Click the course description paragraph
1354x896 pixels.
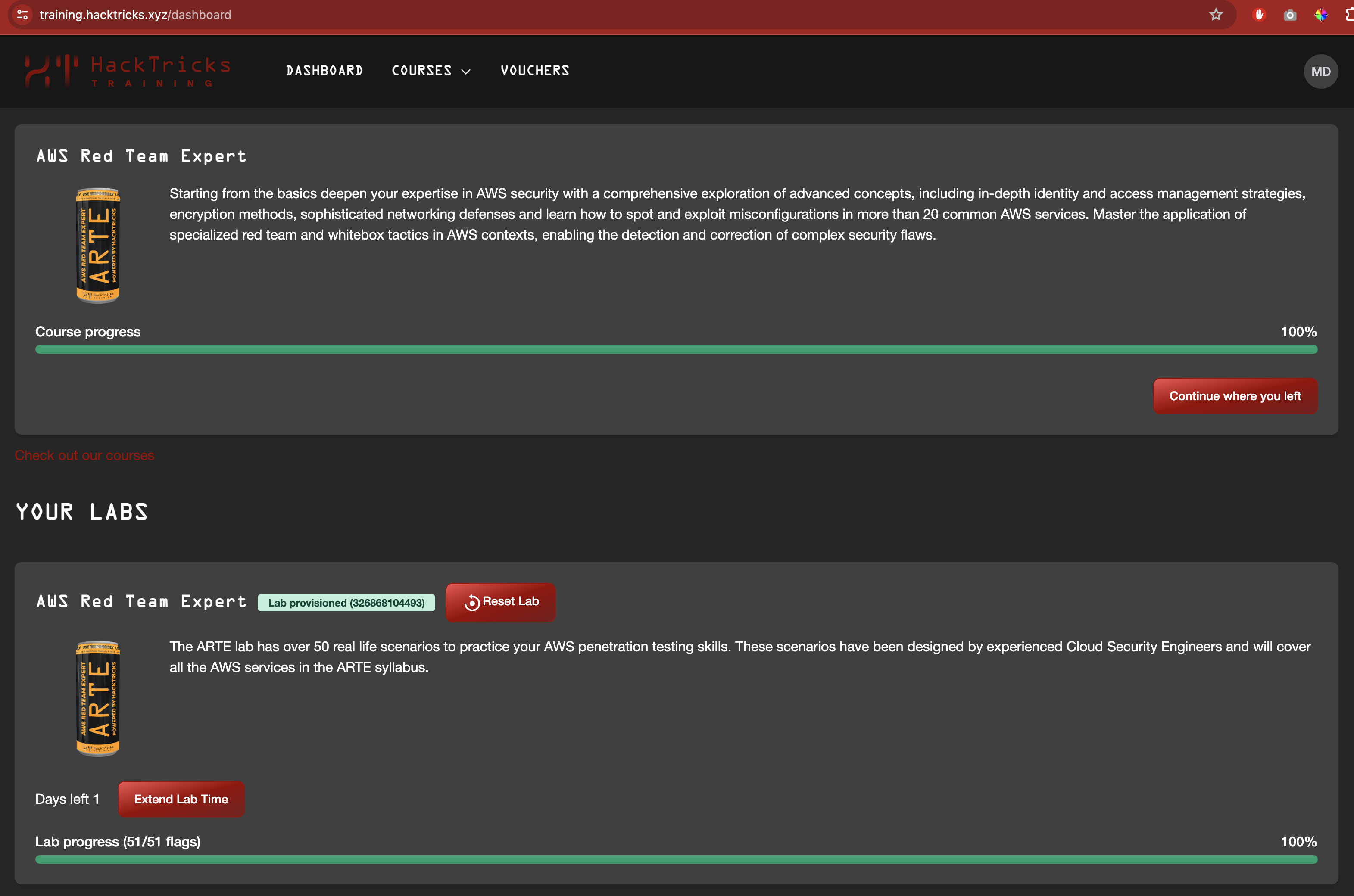[x=737, y=214]
